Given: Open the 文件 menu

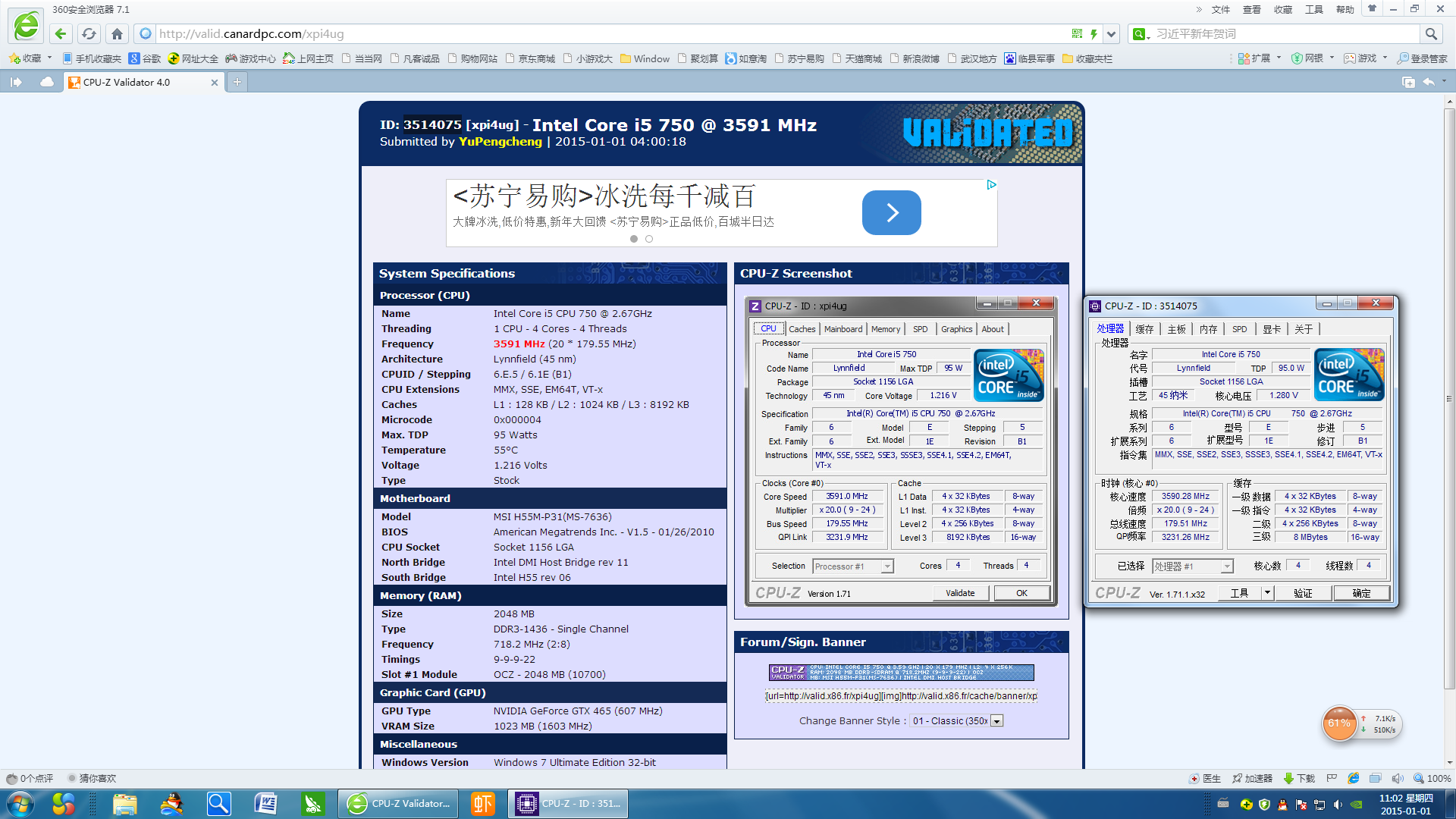Looking at the screenshot, I should (1221, 9).
